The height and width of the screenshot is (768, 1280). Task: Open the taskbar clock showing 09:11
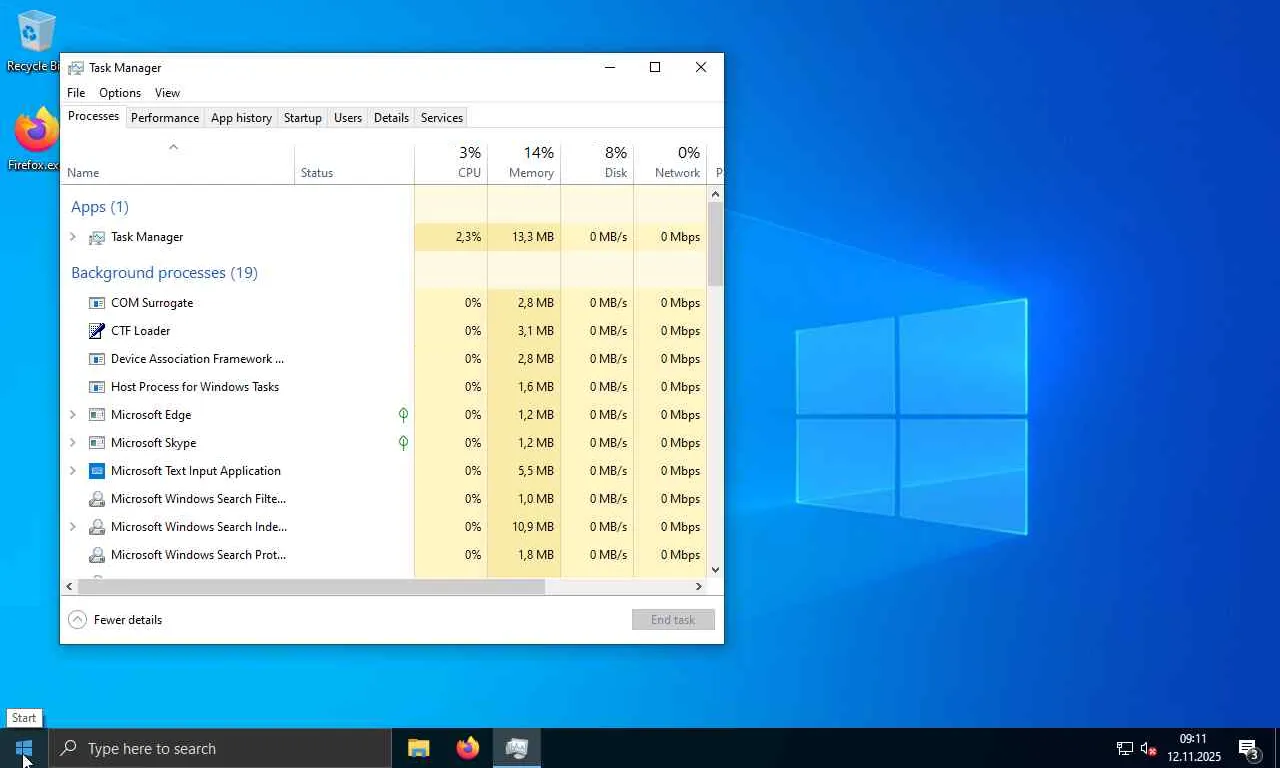point(1194,748)
